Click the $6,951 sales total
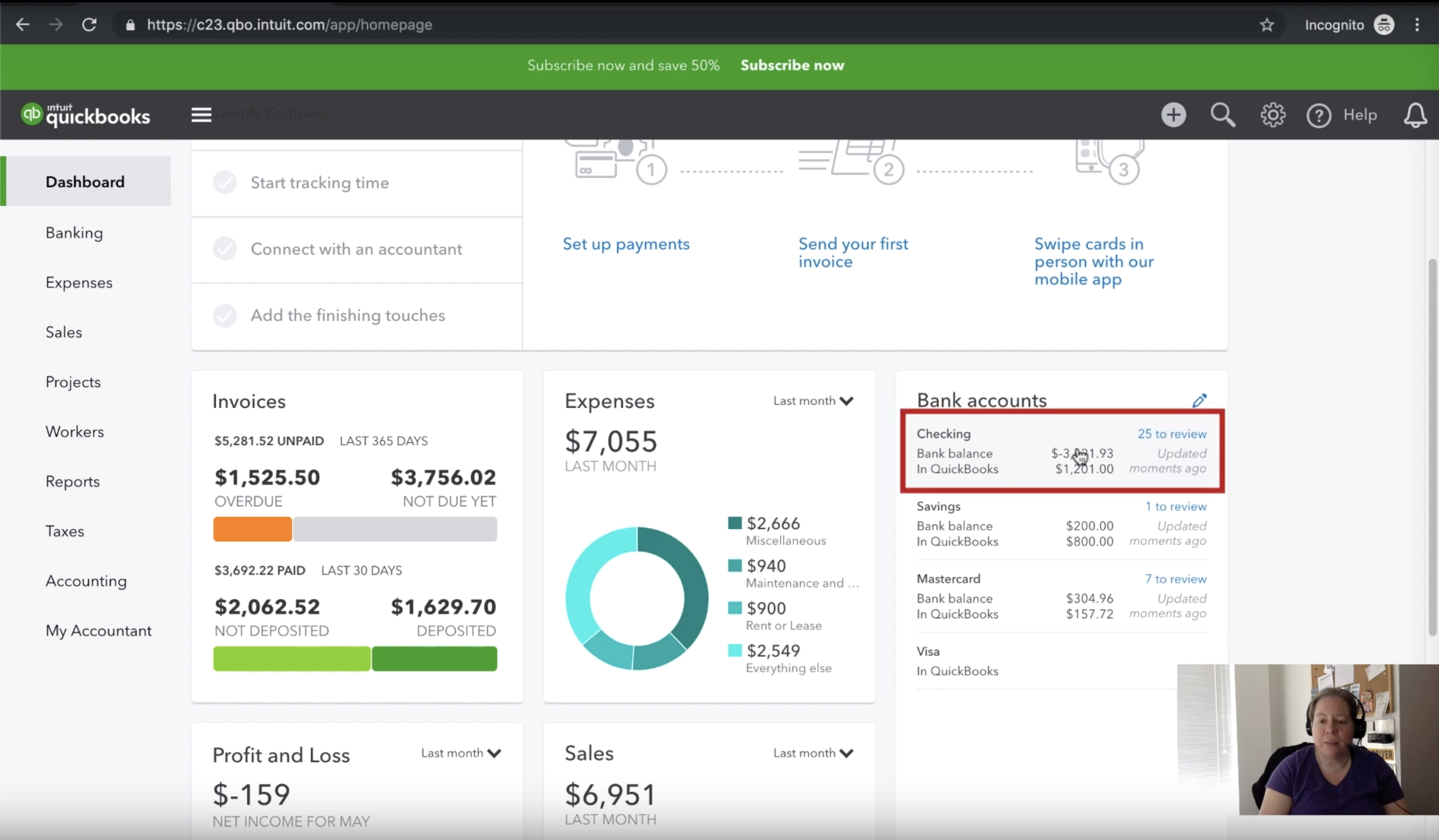The width and height of the screenshot is (1439, 840). coord(610,794)
